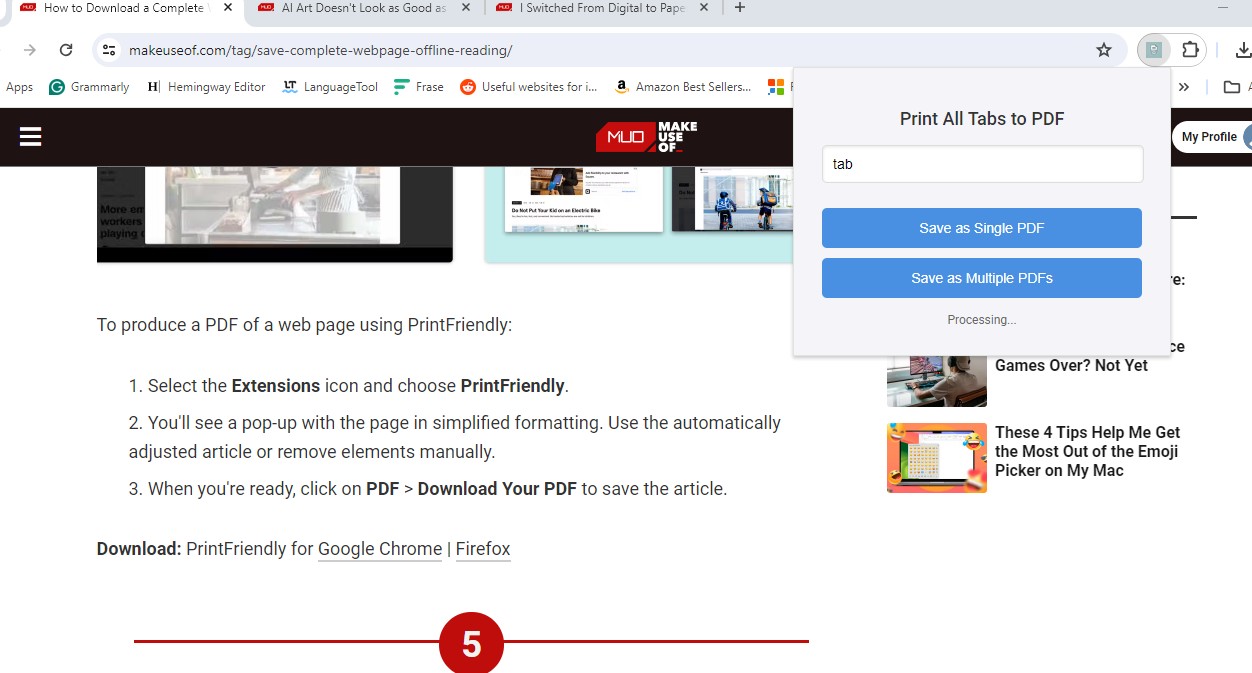
Task: Click the 'Processing...' status text
Action: (x=982, y=320)
